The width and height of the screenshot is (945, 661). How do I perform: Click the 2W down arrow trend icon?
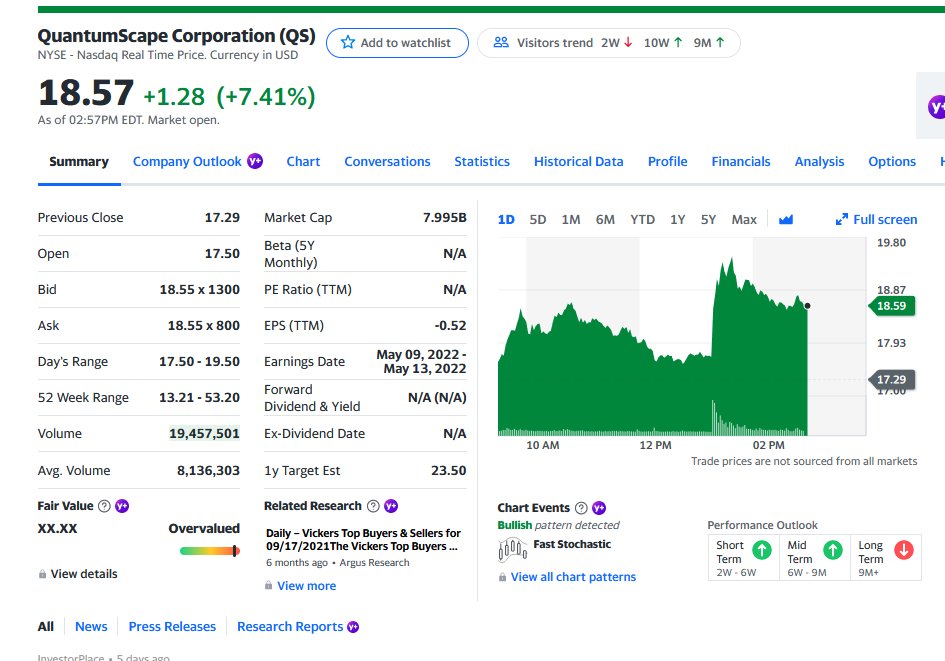[x=628, y=42]
